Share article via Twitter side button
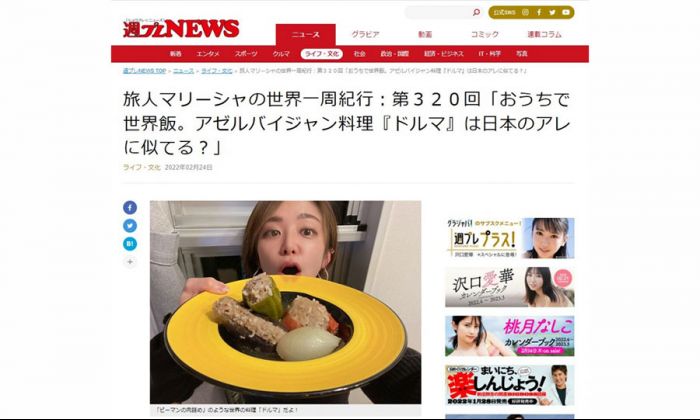700x420 pixels. point(130,226)
